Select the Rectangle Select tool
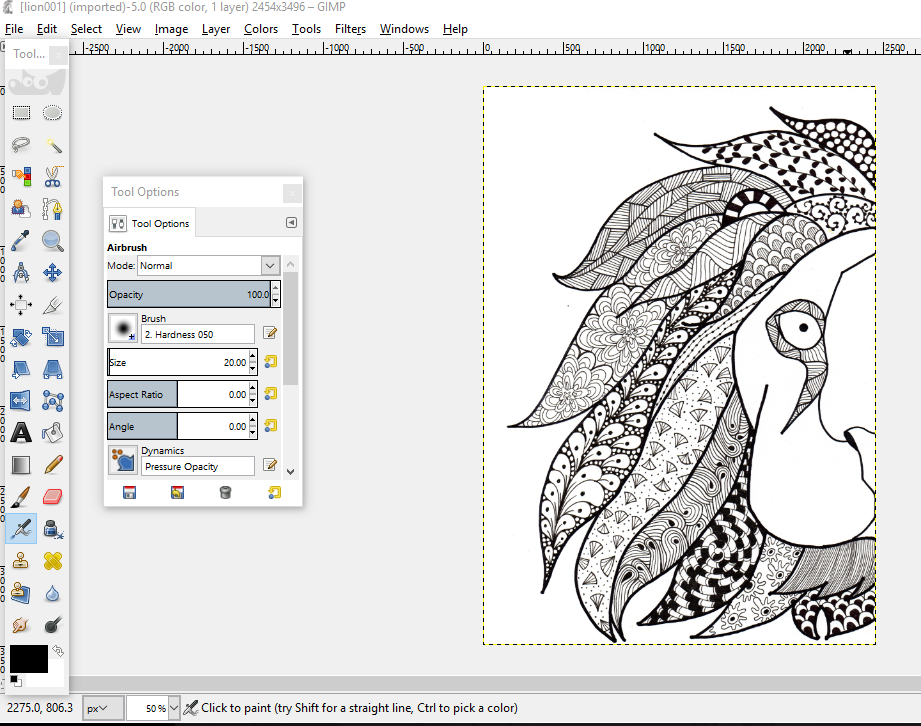This screenshot has height=726, width=921. point(21,113)
